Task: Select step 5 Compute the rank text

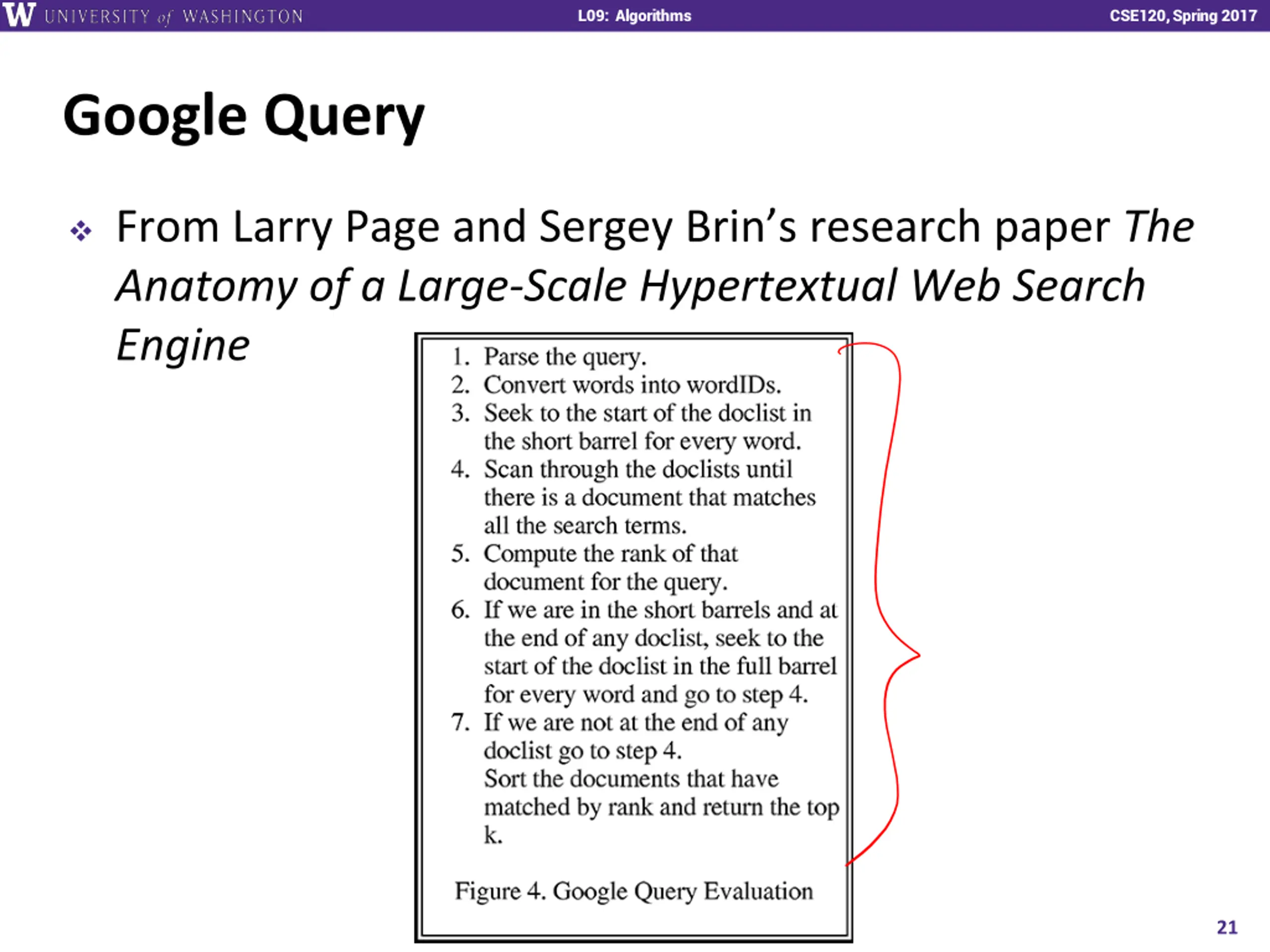Action: (x=594, y=568)
